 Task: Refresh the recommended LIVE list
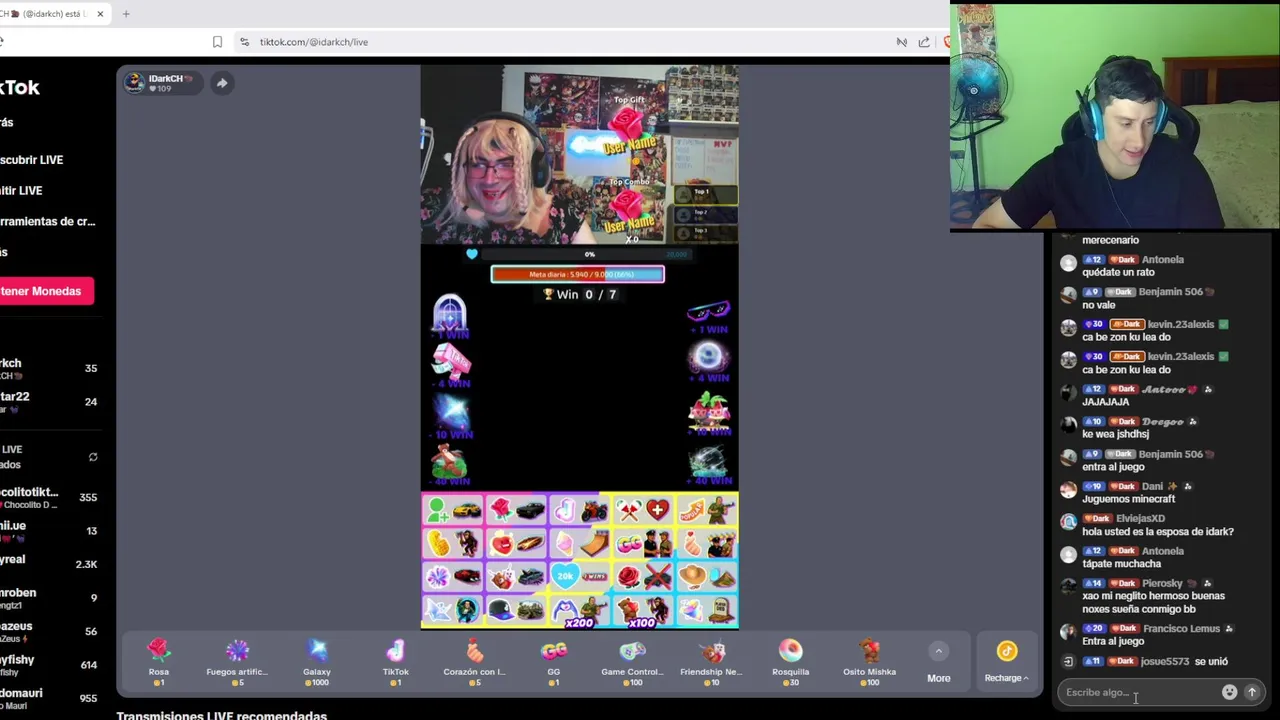pos(93,457)
